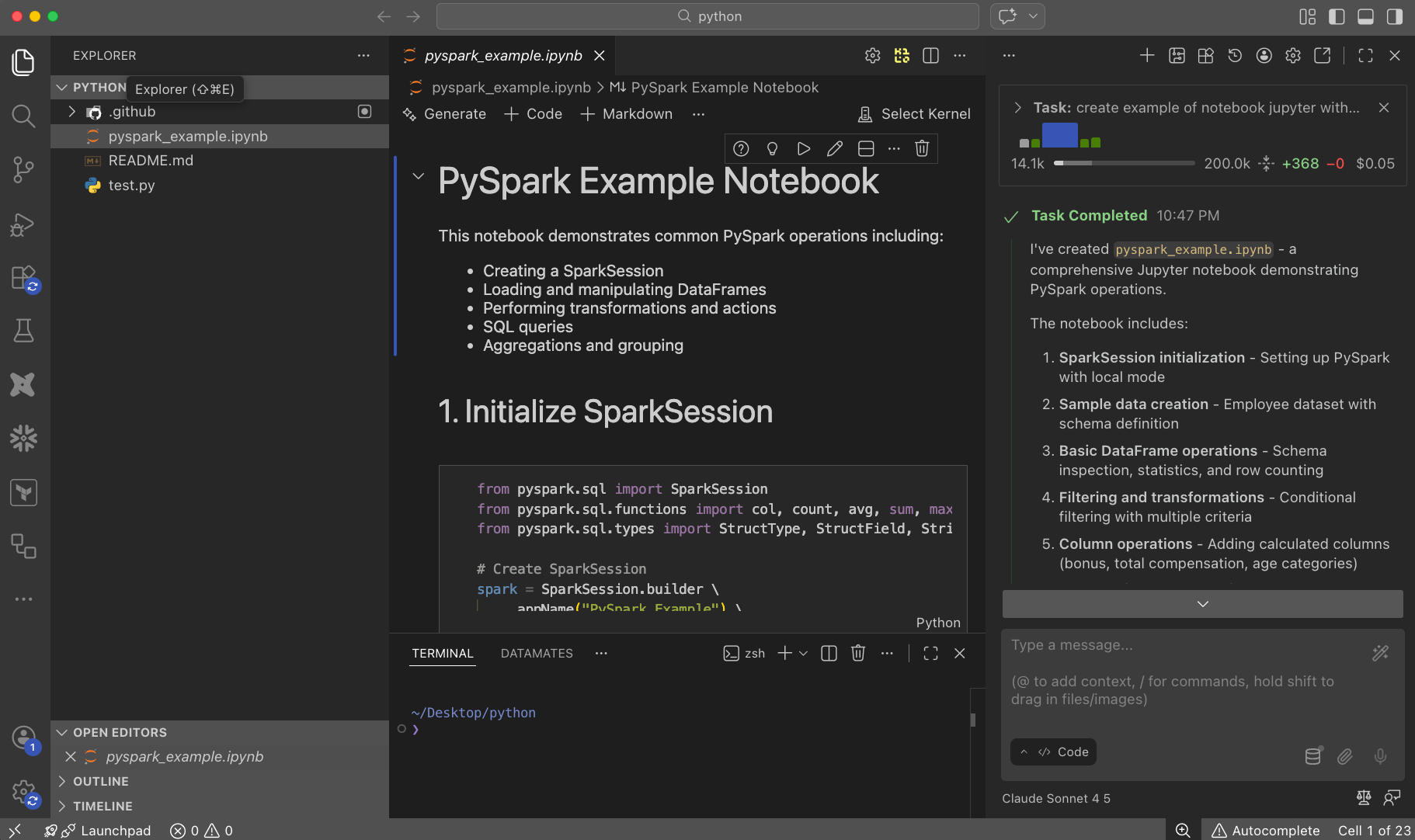Open the Testing beaker icon in sidebar

click(x=23, y=330)
